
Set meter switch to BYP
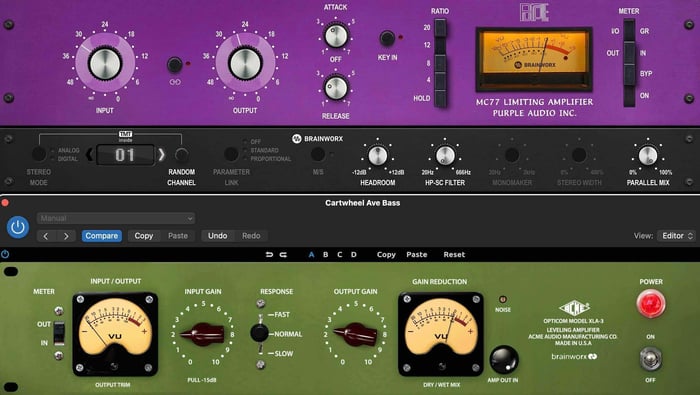pyautogui.click(x=629, y=74)
